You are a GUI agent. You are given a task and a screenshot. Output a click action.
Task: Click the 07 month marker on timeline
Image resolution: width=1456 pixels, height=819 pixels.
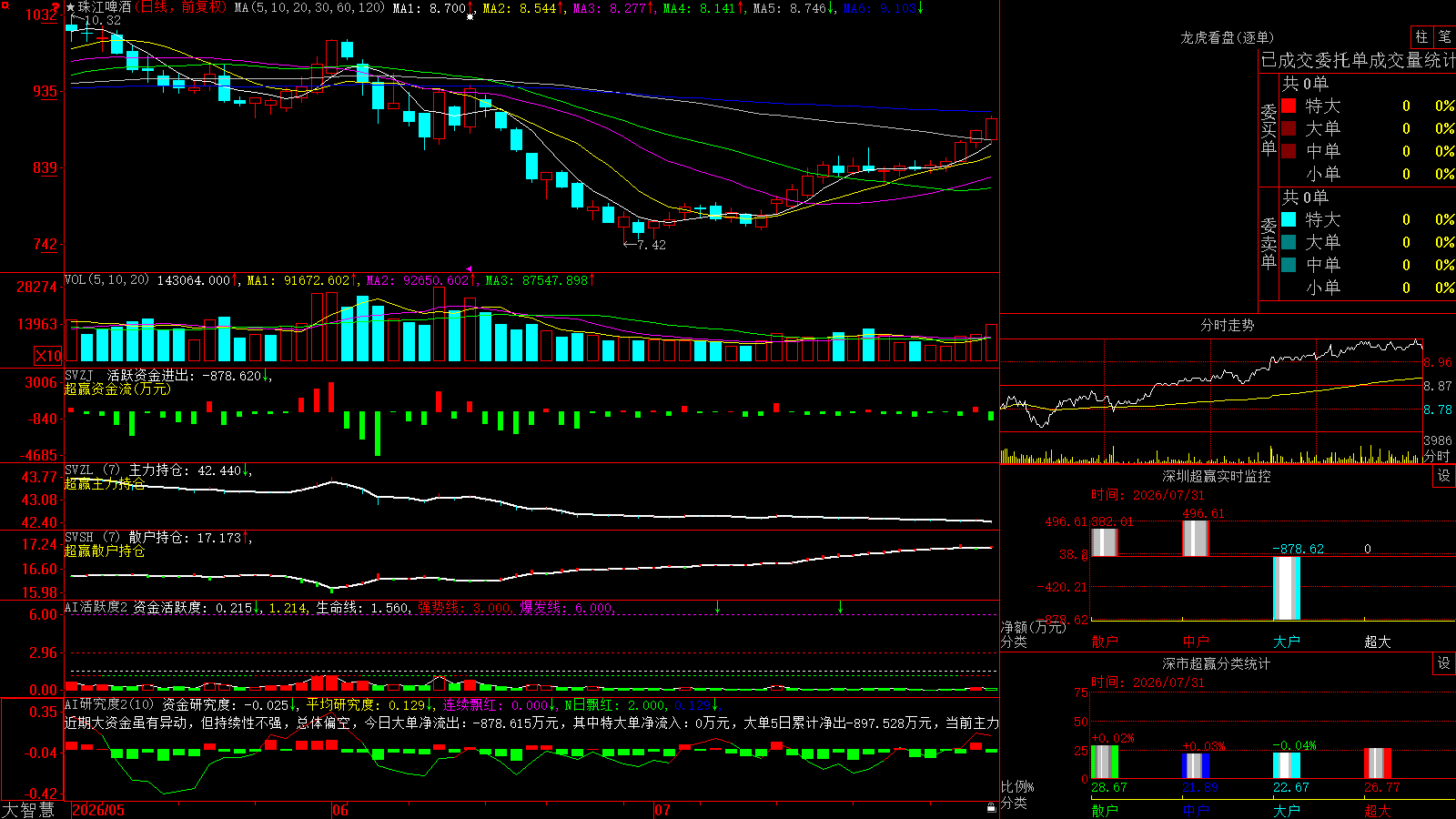(662, 810)
